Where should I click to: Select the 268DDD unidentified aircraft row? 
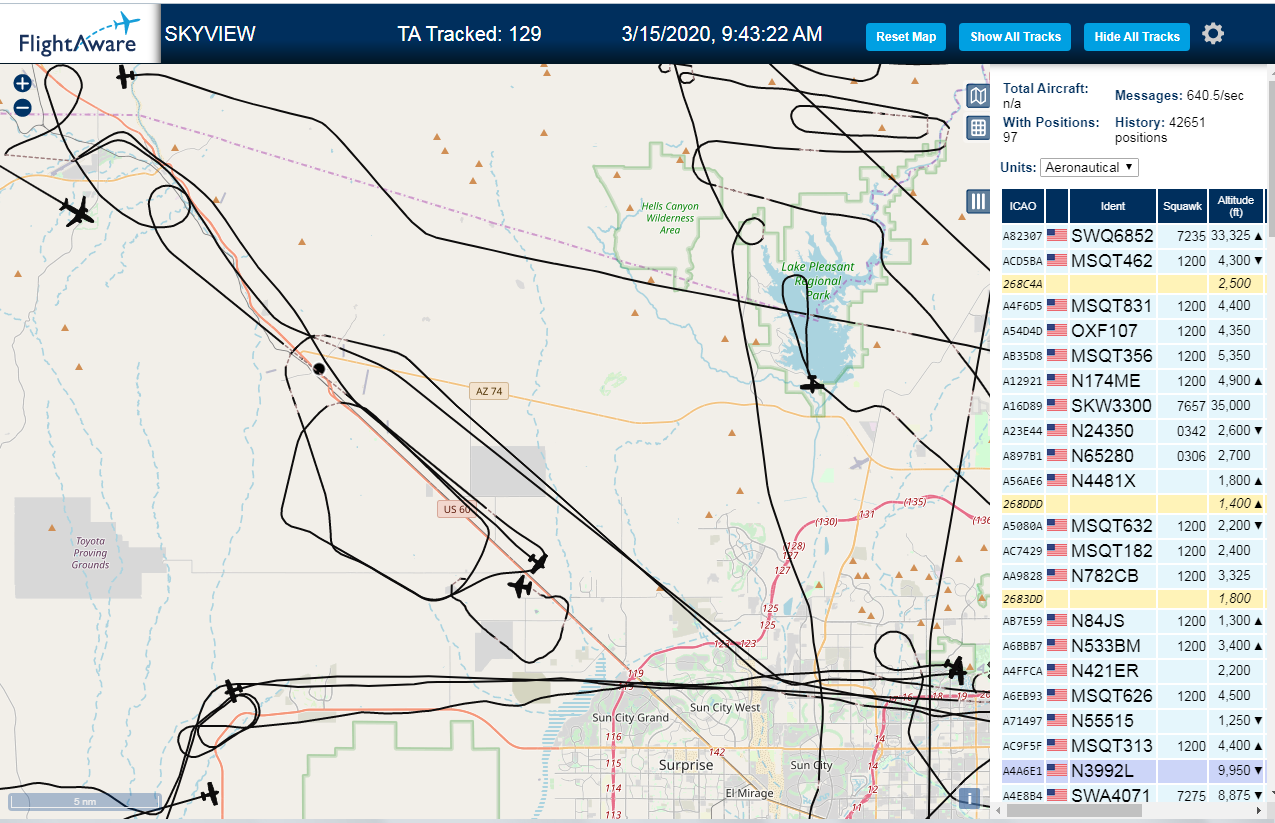coord(1134,504)
